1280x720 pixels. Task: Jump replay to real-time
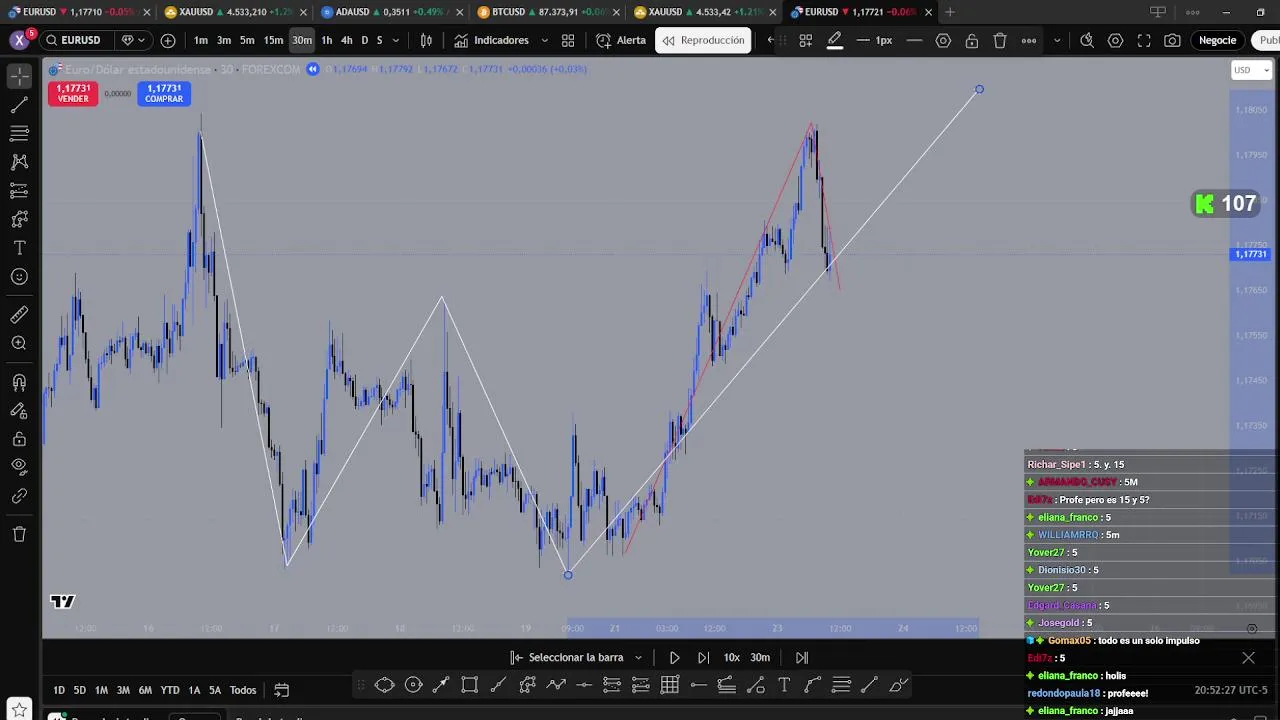click(x=801, y=657)
